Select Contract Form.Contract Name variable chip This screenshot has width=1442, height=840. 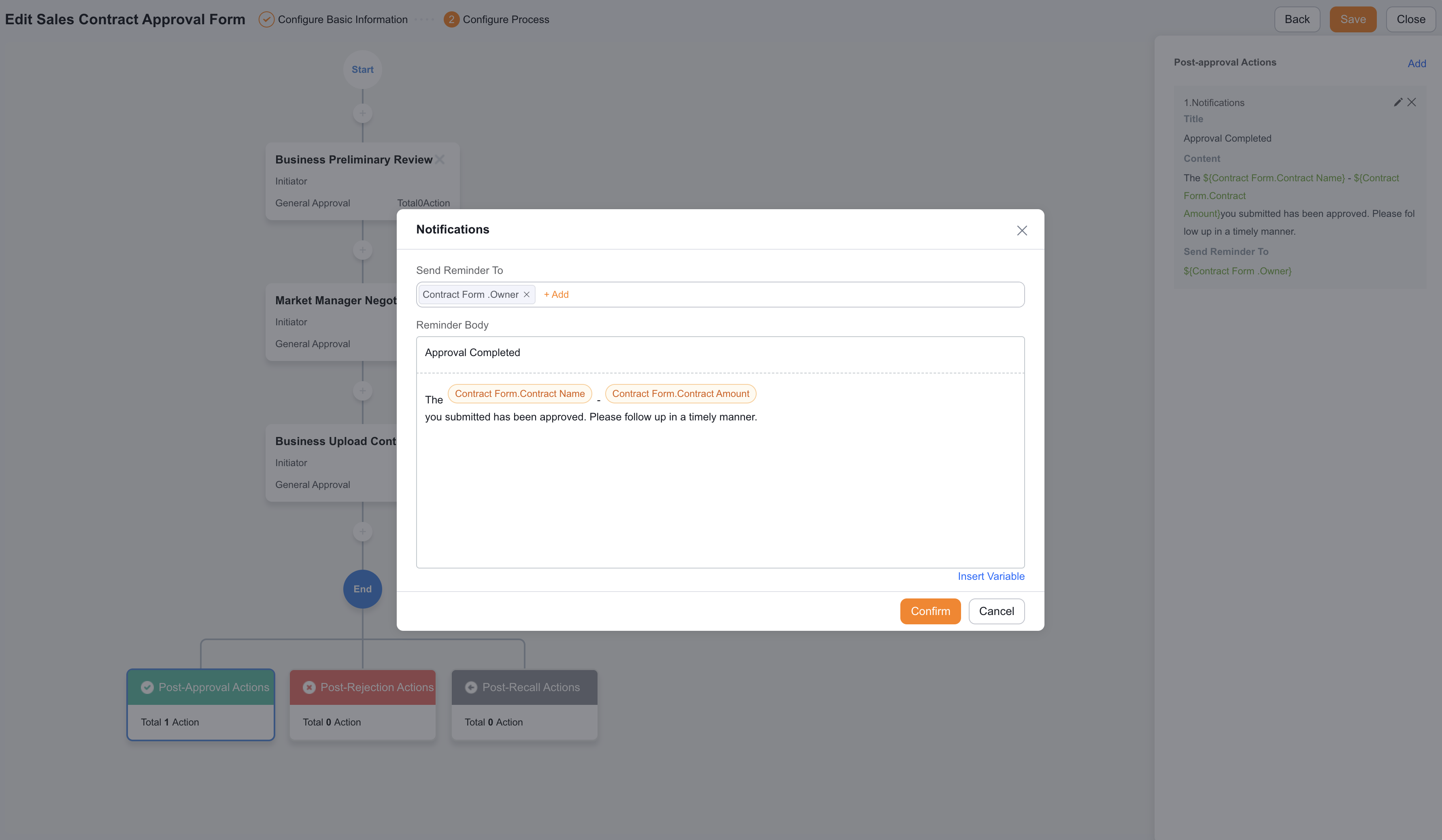[519, 393]
